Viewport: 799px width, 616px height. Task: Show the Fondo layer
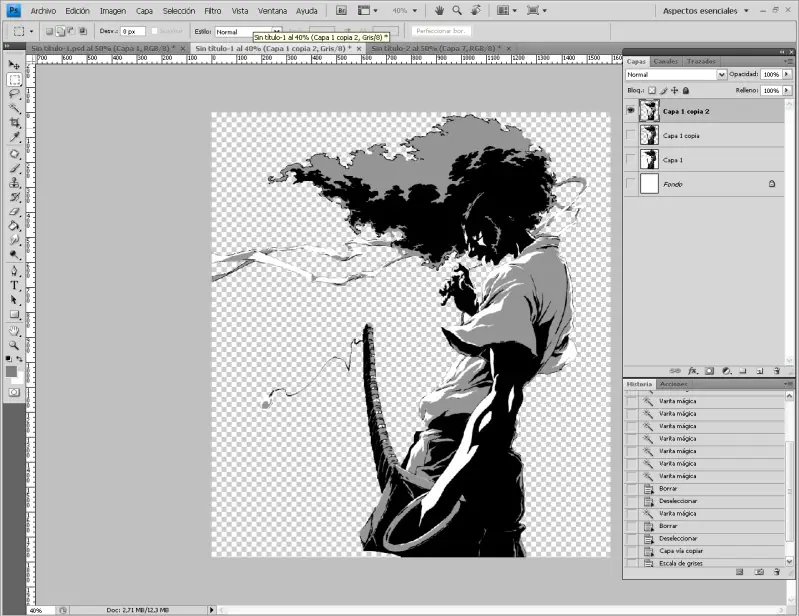click(x=631, y=183)
